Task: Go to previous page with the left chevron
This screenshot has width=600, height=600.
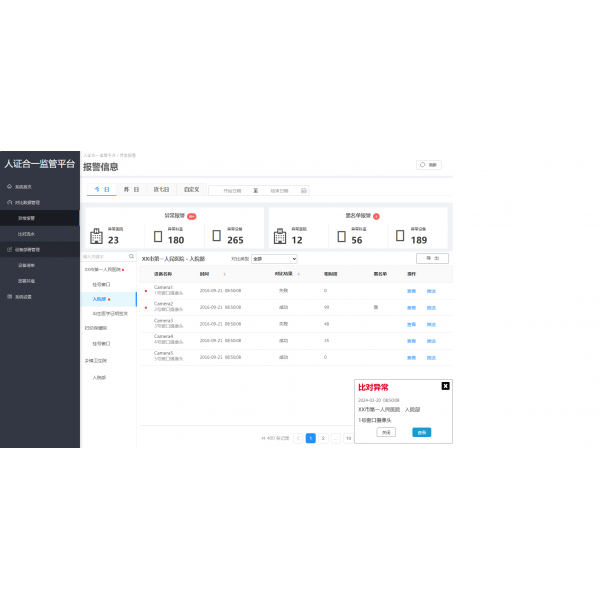Action: pyautogui.click(x=298, y=438)
